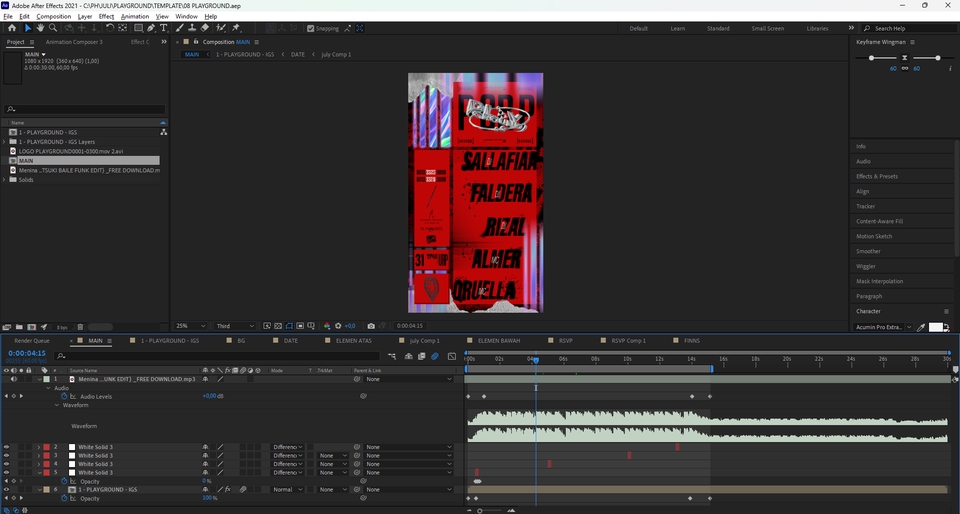
Task: Click the eyedropper next to font name
Action: [x=921, y=327]
